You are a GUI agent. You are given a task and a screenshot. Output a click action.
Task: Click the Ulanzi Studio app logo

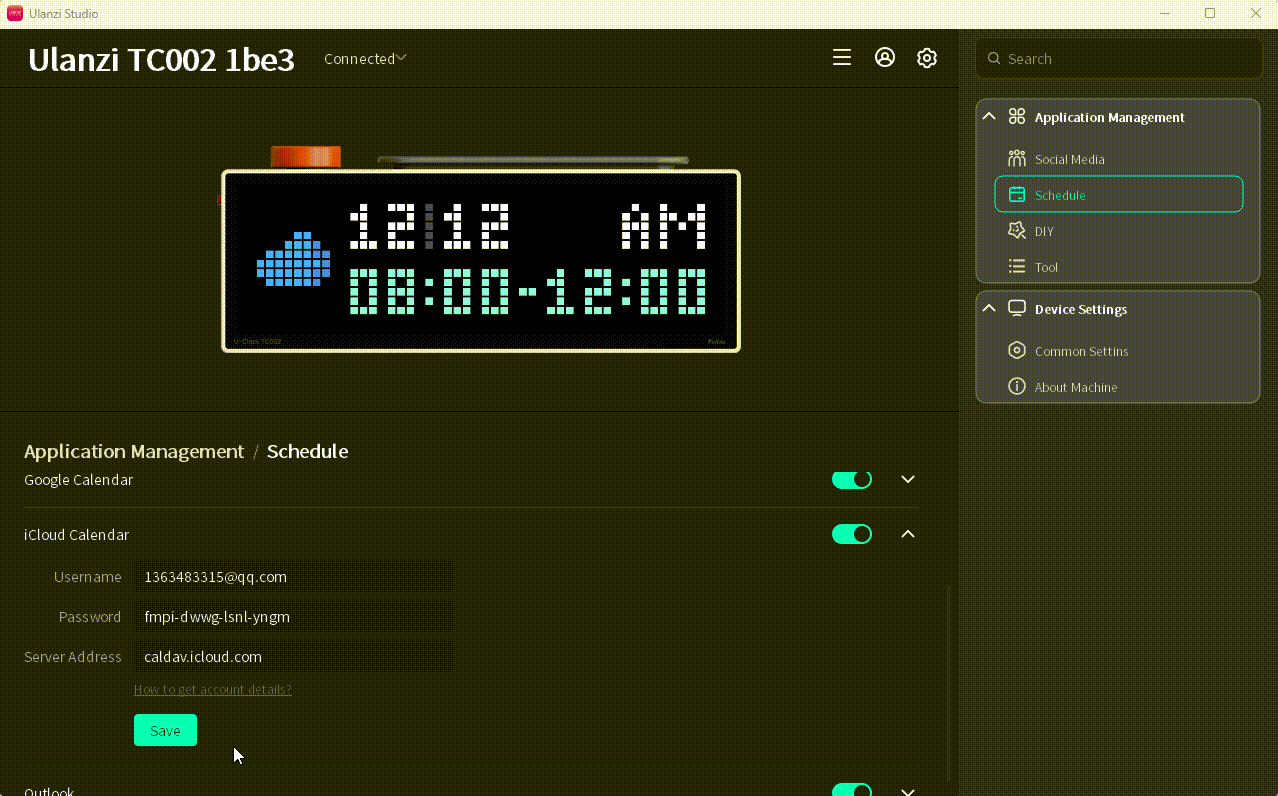click(15, 13)
